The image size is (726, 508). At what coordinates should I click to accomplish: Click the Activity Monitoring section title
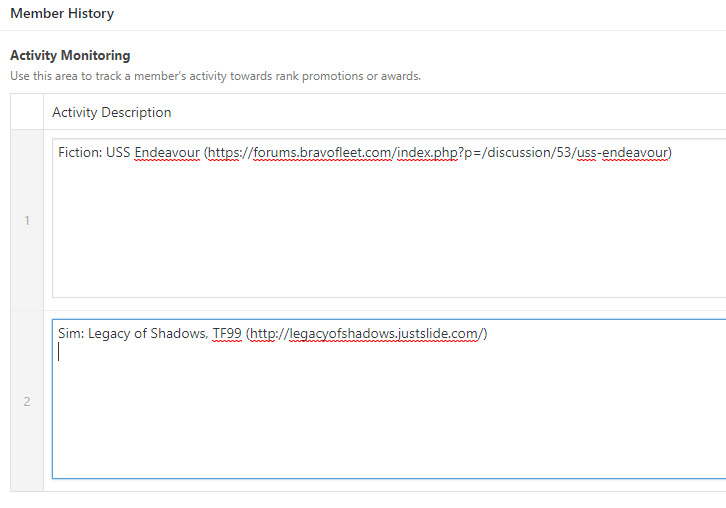70,56
